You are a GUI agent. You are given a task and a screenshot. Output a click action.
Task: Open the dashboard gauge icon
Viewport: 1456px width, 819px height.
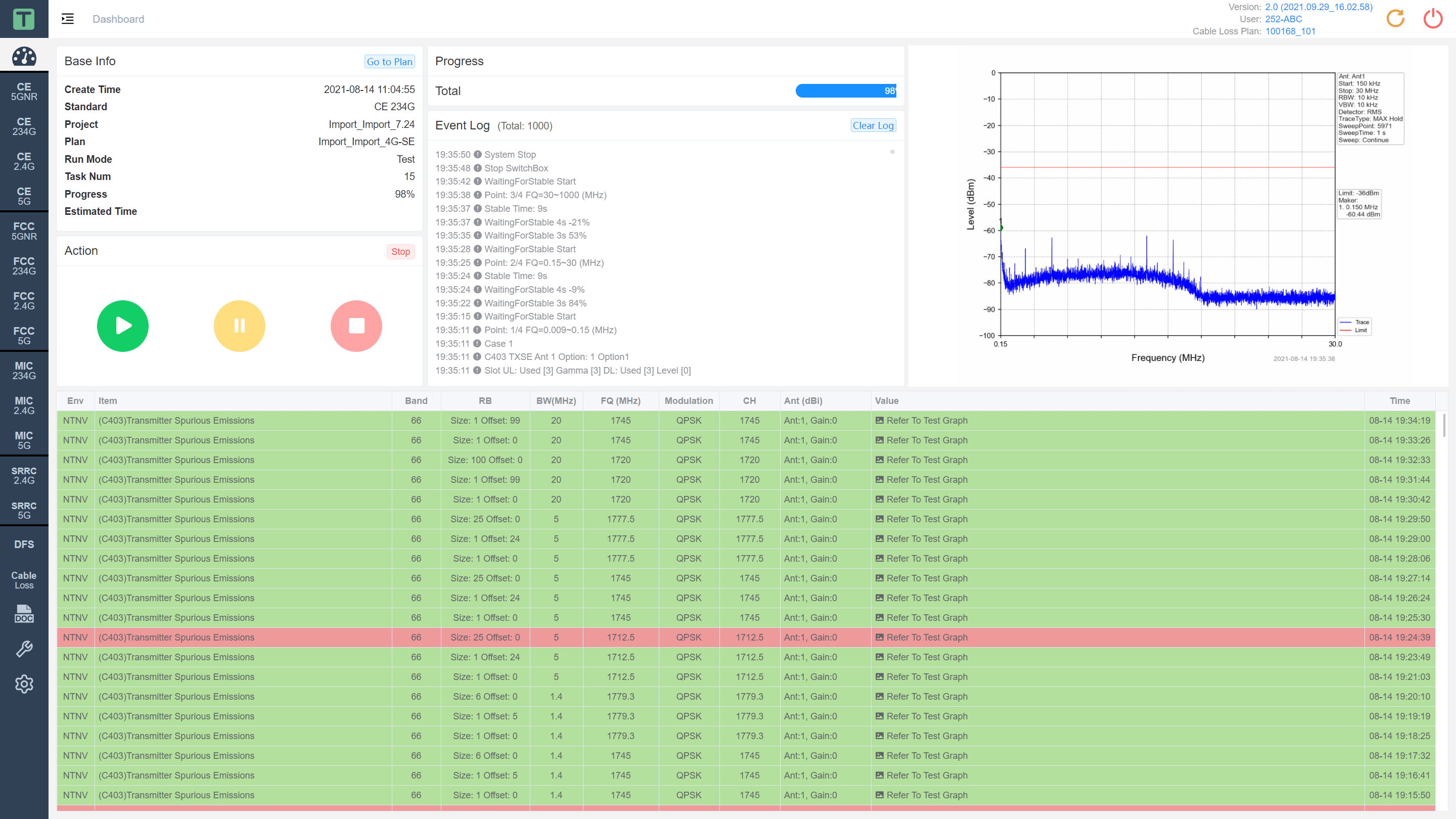pyautogui.click(x=24, y=57)
